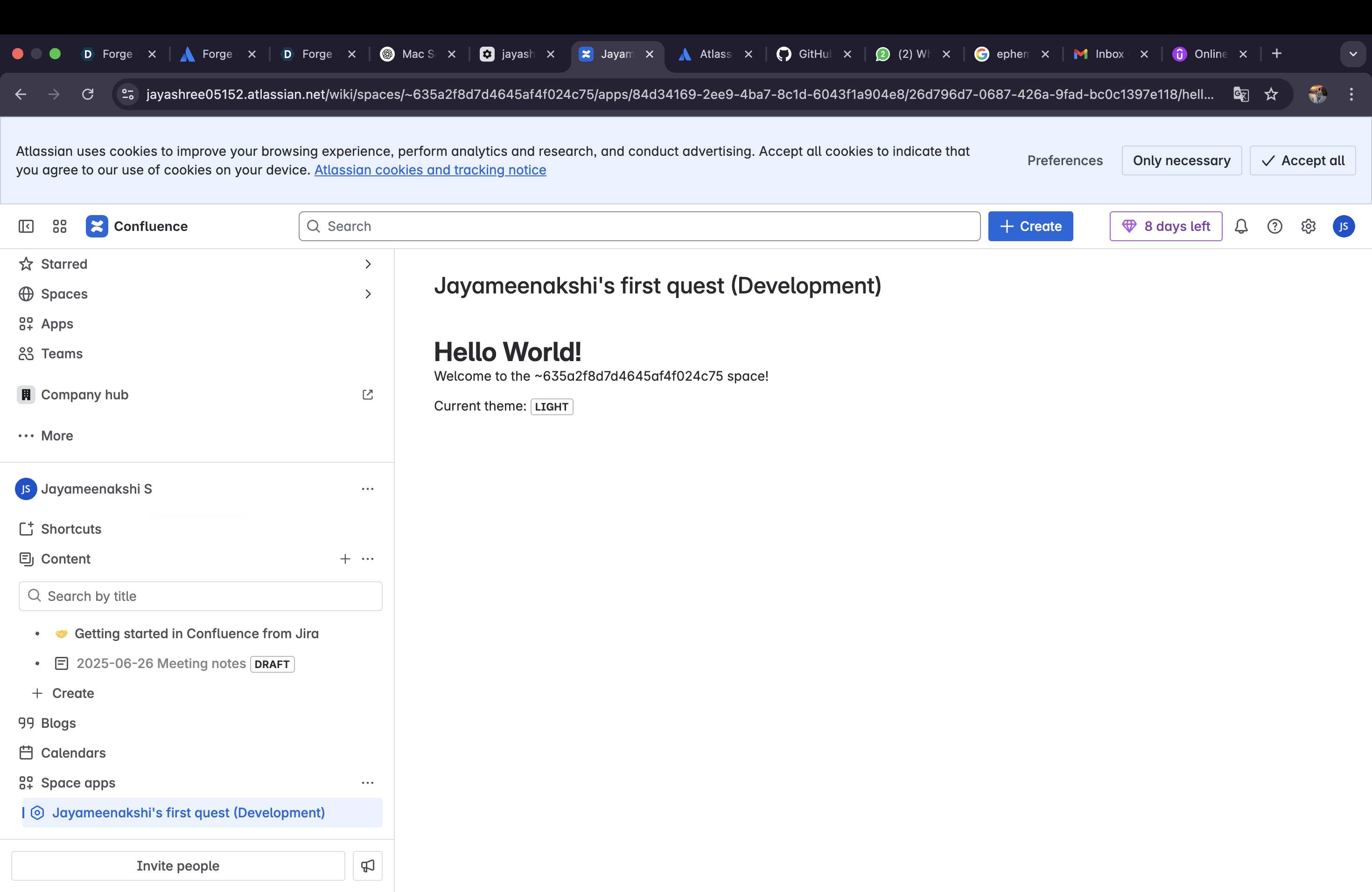Open the app switcher grid icon
This screenshot has width=1372, height=892.
coord(59,226)
